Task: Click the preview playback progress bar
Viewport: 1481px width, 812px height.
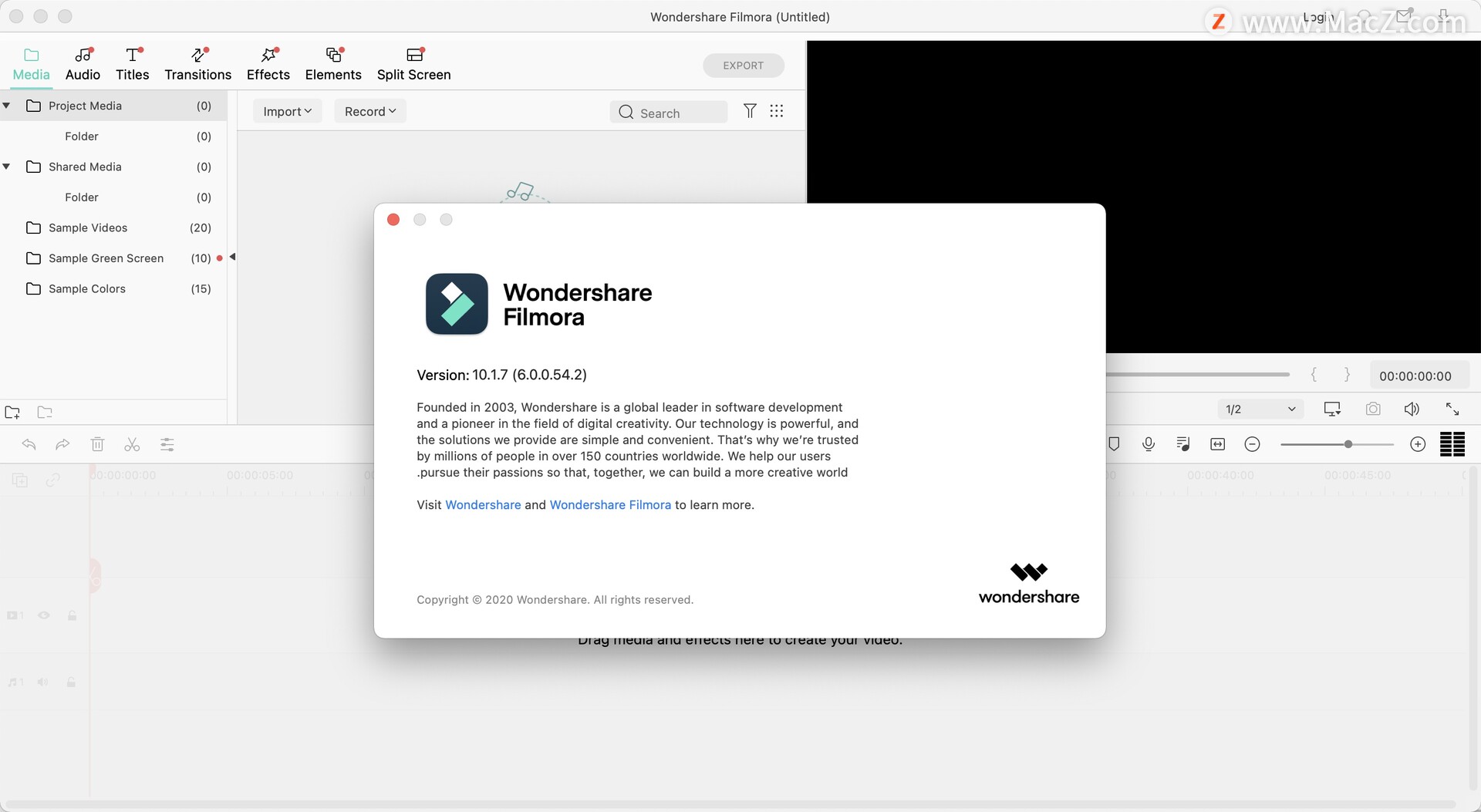Action: pyautogui.click(x=1197, y=375)
